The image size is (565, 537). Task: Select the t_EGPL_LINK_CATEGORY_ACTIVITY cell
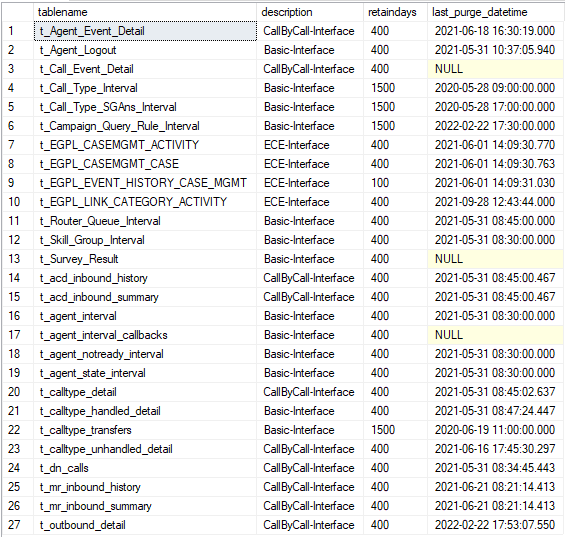pyautogui.click(x=145, y=202)
